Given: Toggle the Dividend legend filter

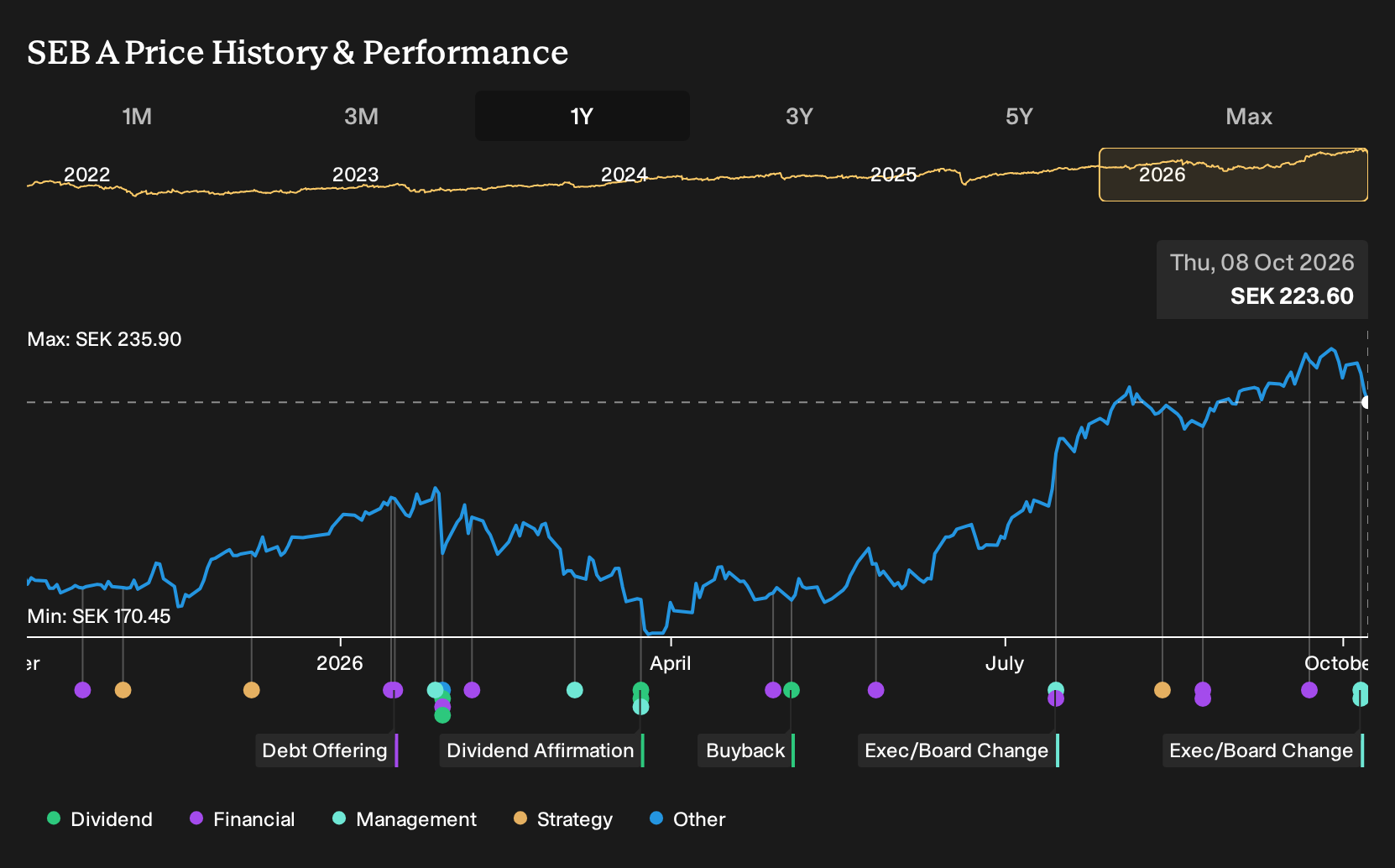Looking at the screenshot, I should click(x=100, y=819).
